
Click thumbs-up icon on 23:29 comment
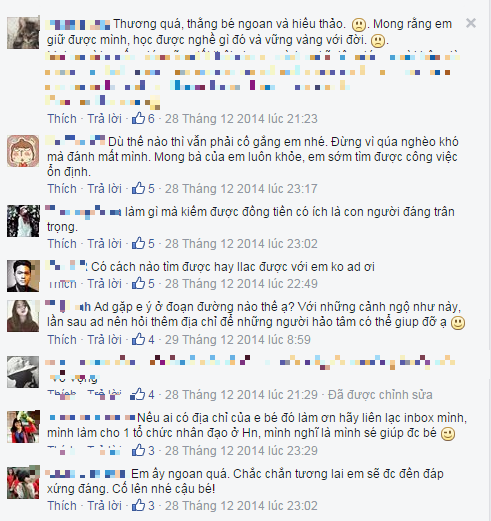[138, 450]
